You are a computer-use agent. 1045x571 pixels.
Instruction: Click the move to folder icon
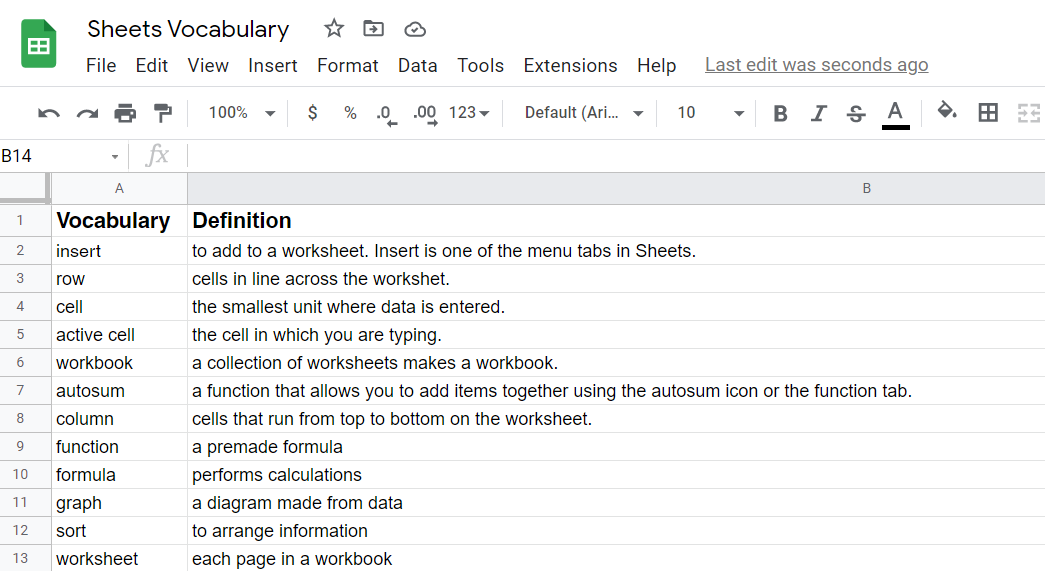pos(373,29)
